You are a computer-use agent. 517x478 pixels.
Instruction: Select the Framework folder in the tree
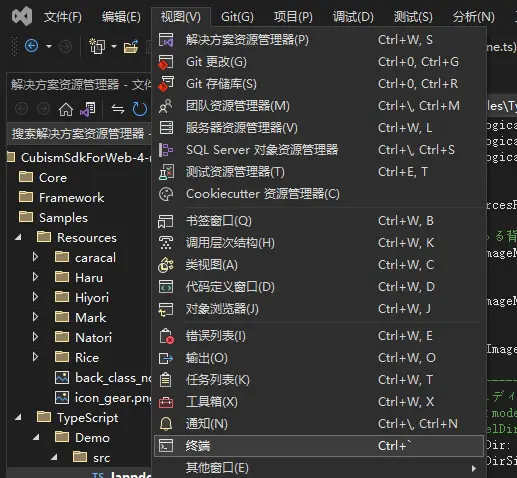click(72, 198)
